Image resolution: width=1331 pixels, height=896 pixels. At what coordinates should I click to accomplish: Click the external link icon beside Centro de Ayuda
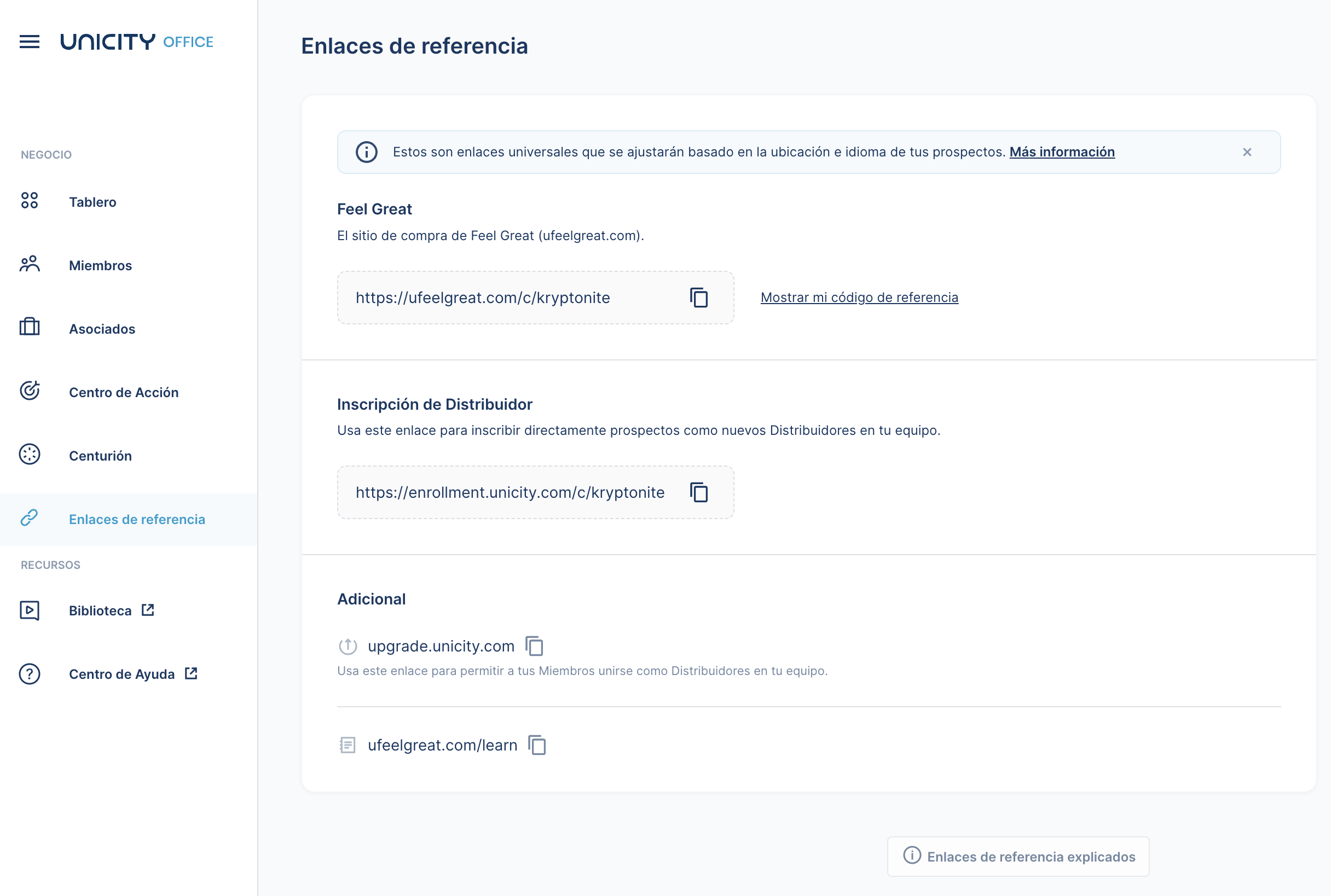tap(191, 673)
